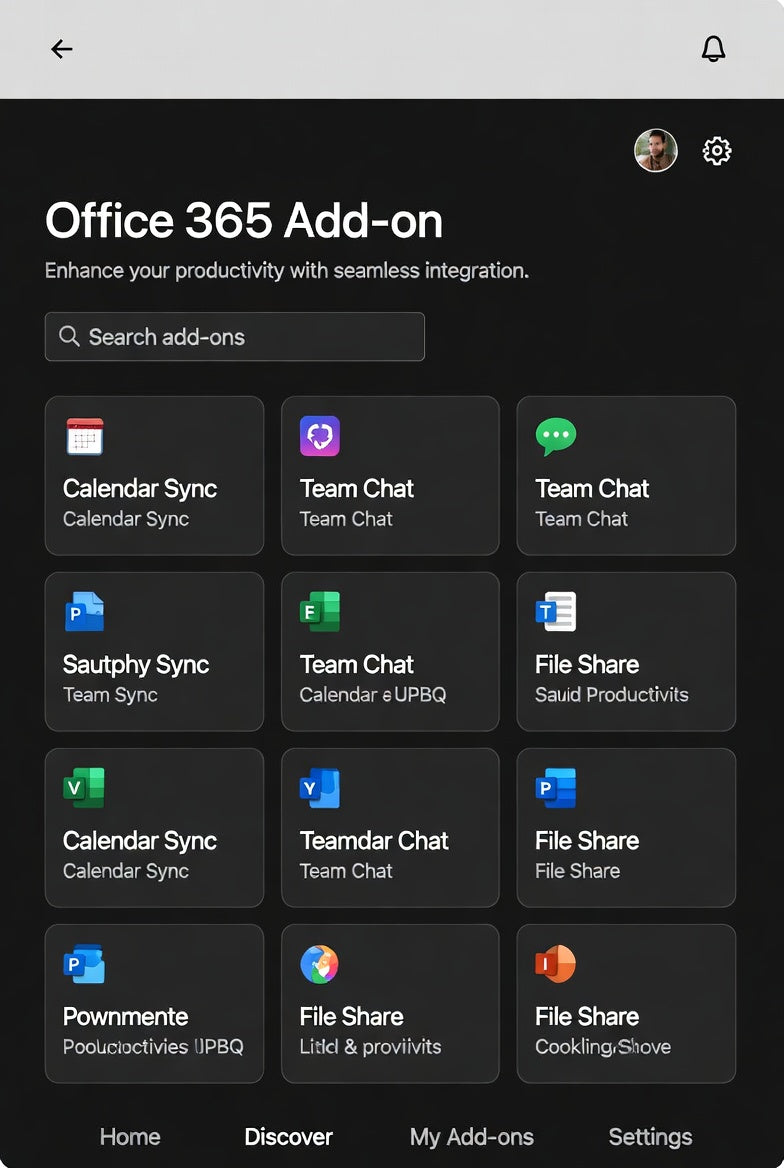Select the 'Litld & proviivits' subtitle

pyautogui.click(x=370, y=1047)
